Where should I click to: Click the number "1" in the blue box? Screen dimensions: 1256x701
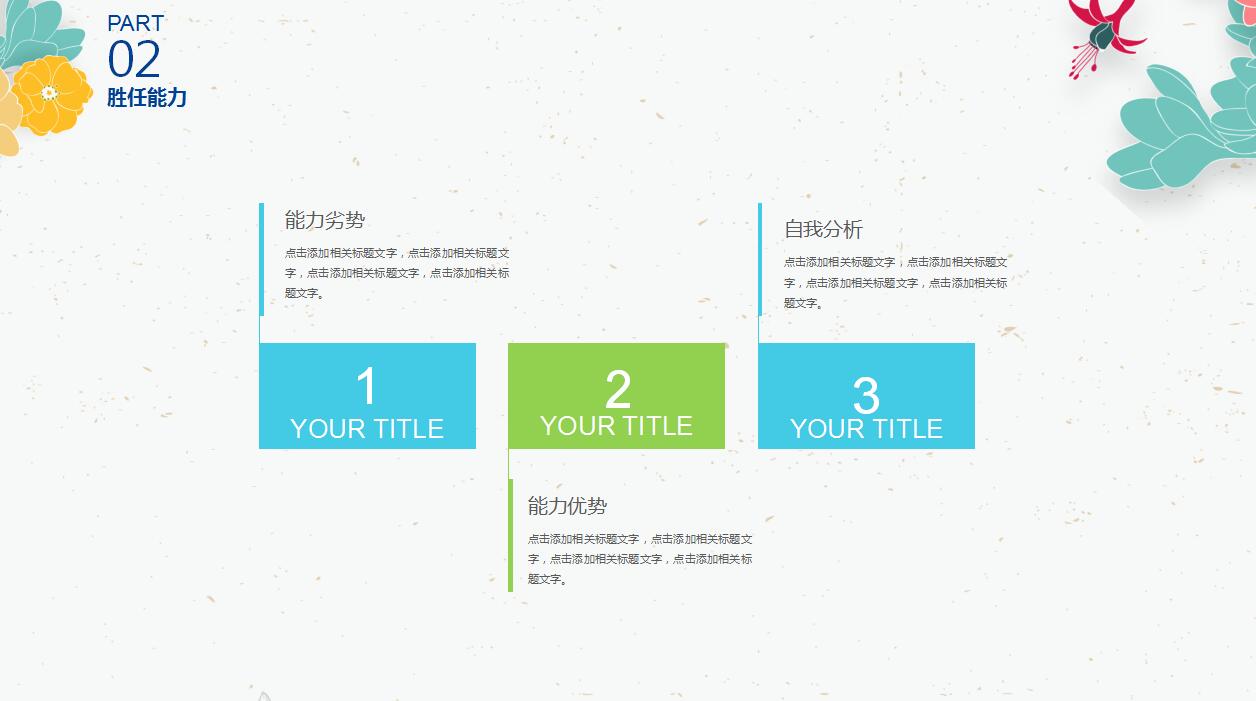coord(367,387)
